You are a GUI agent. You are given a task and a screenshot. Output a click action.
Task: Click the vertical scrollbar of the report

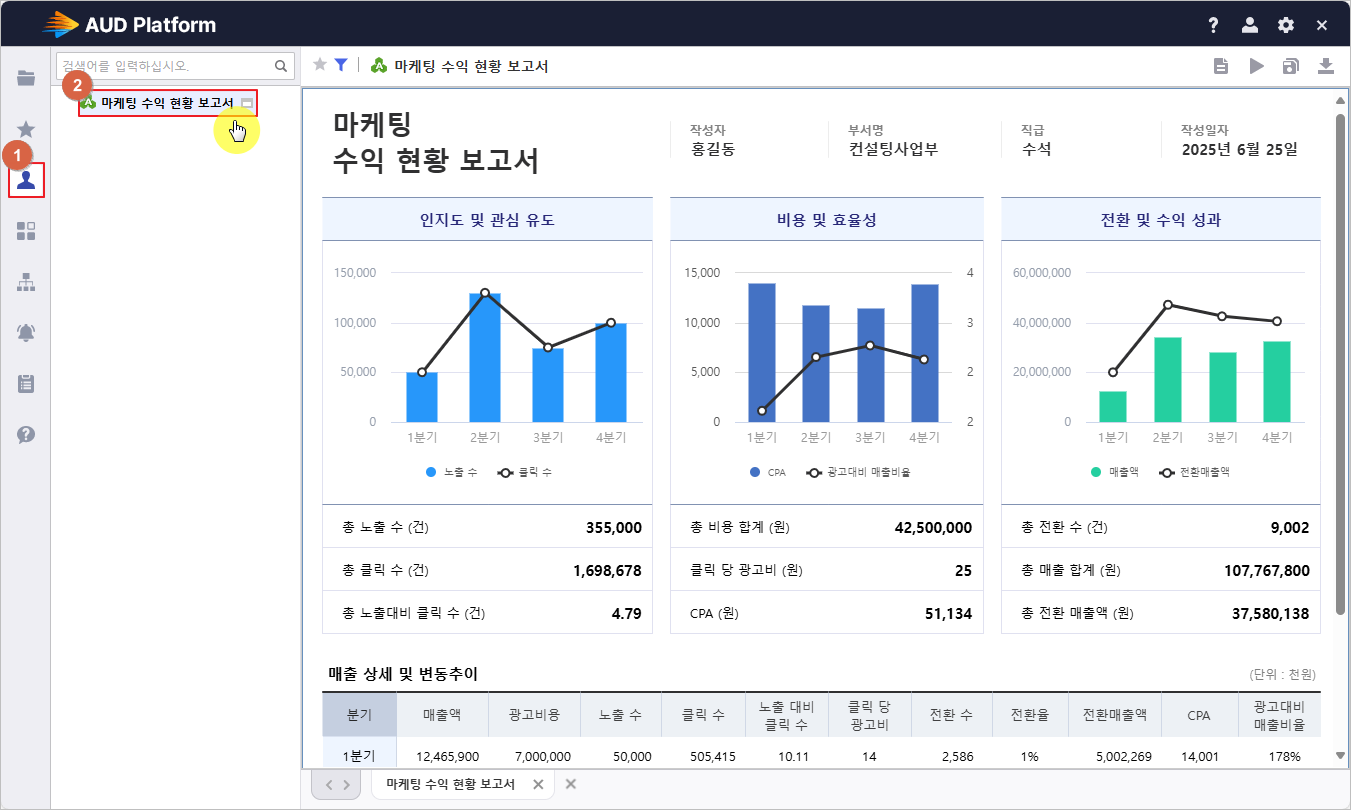1340,360
